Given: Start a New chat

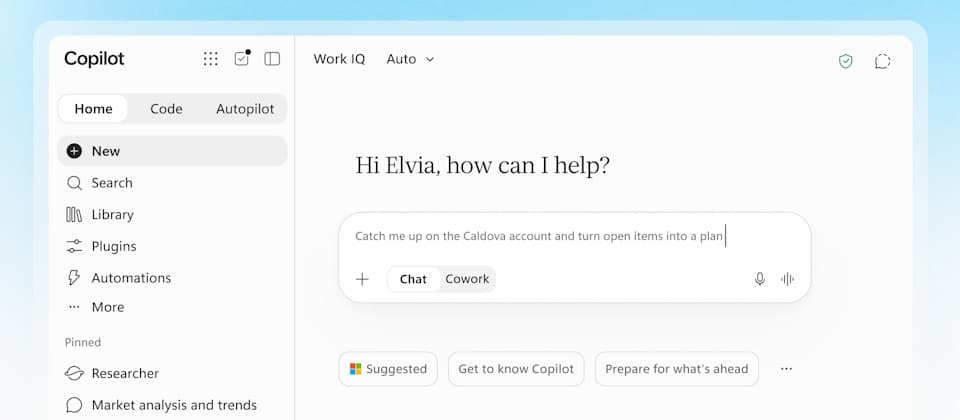Looking at the screenshot, I should pyautogui.click(x=172, y=151).
